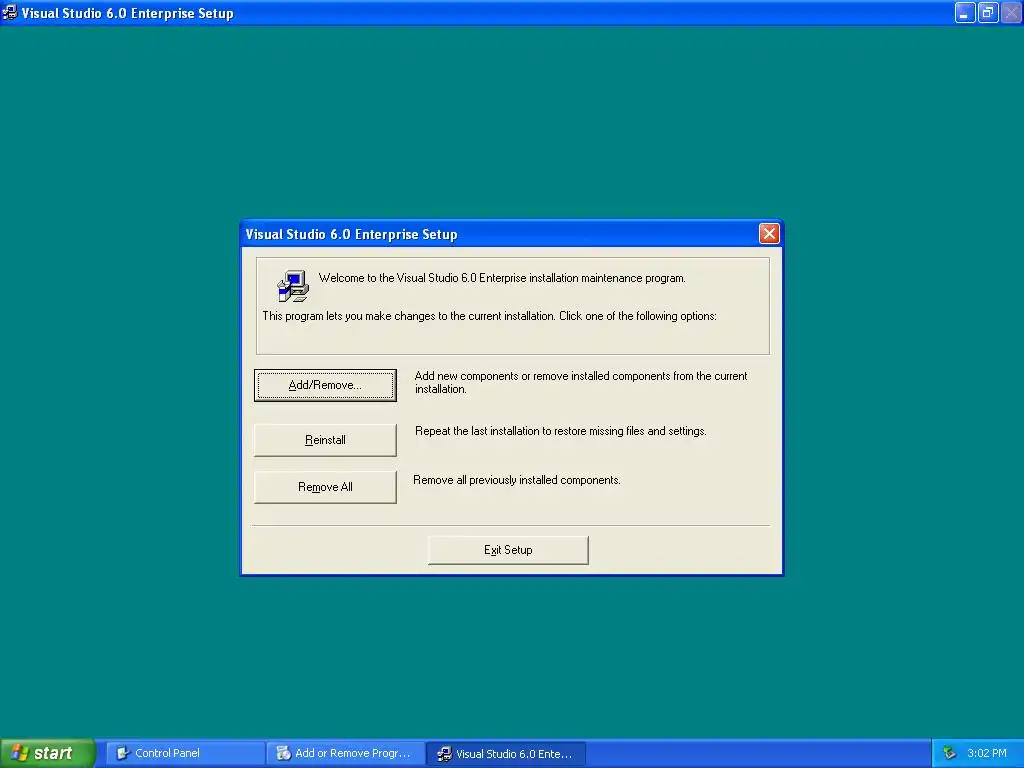Click the Visual Studio setup icon on taskbar
Screen dimensions: 1024x768
point(445,754)
